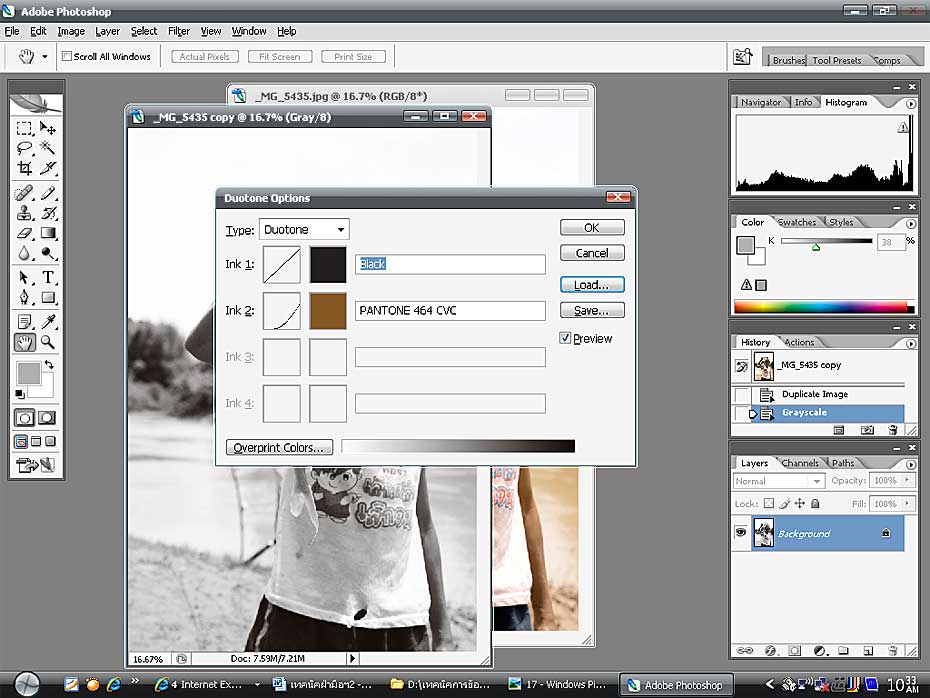Toggle Lock all padlock in Layers panel
The height and width of the screenshot is (698, 930).
(816, 503)
